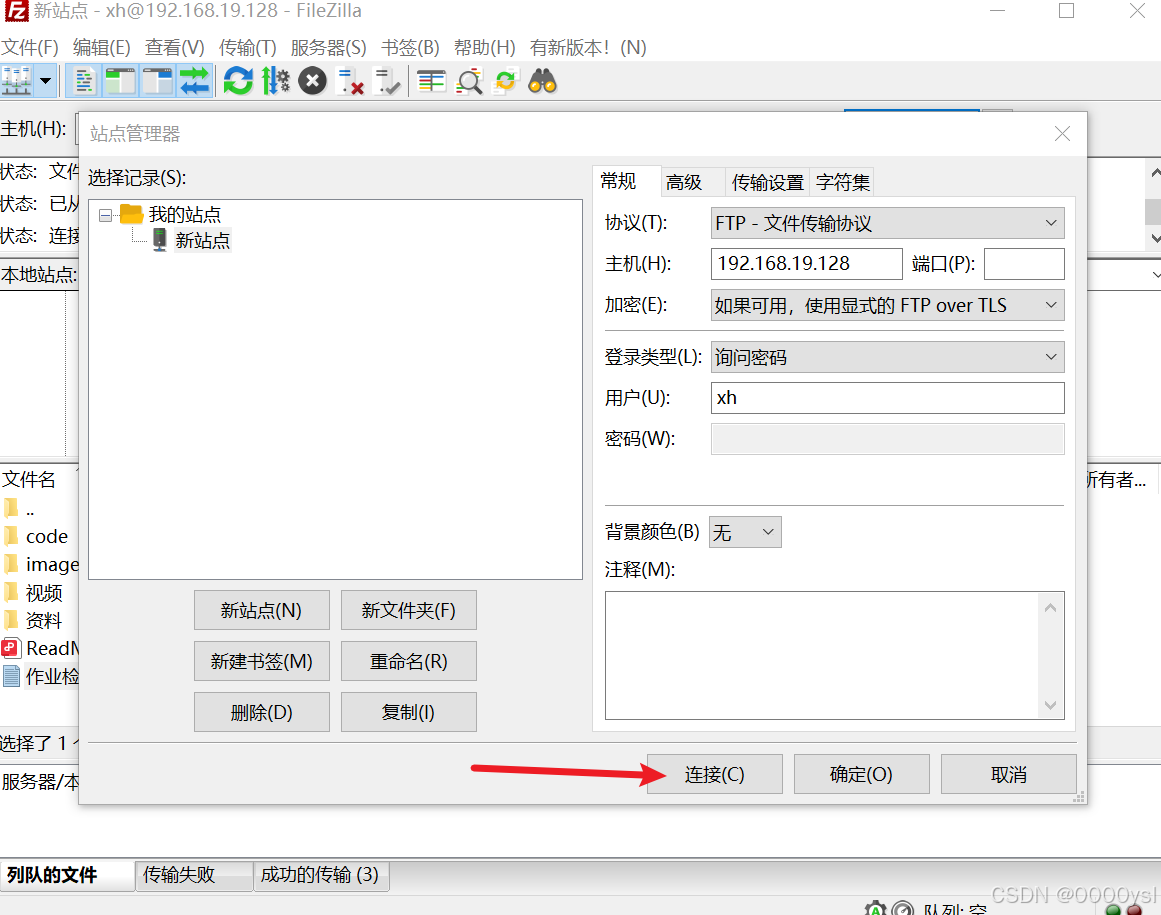
Task: Cancel the current operation icon
Action: click(x=312, y=81)
